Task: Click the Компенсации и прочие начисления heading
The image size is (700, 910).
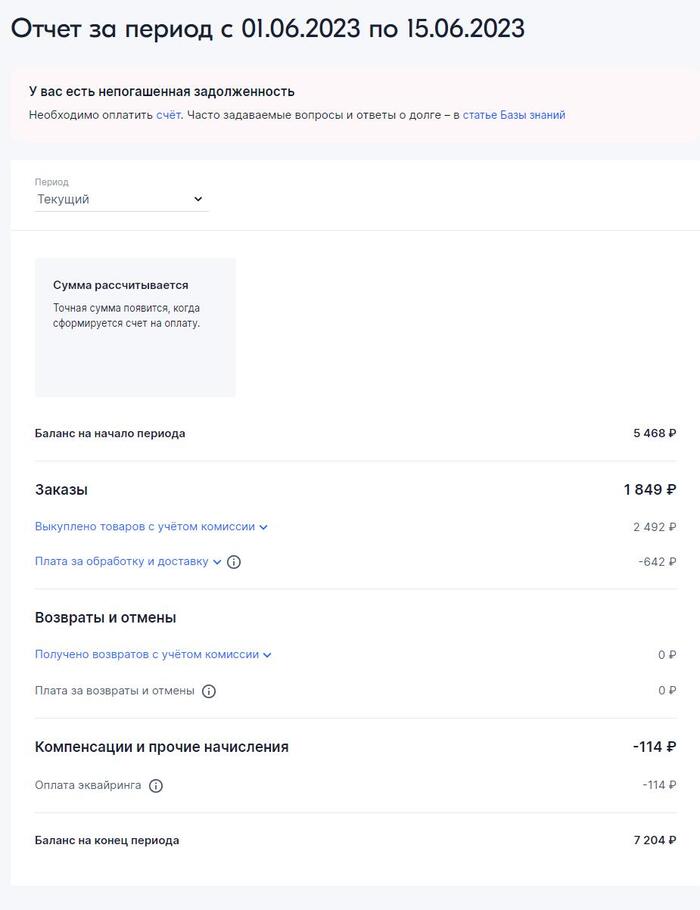Action: click(x=161, y=747)
